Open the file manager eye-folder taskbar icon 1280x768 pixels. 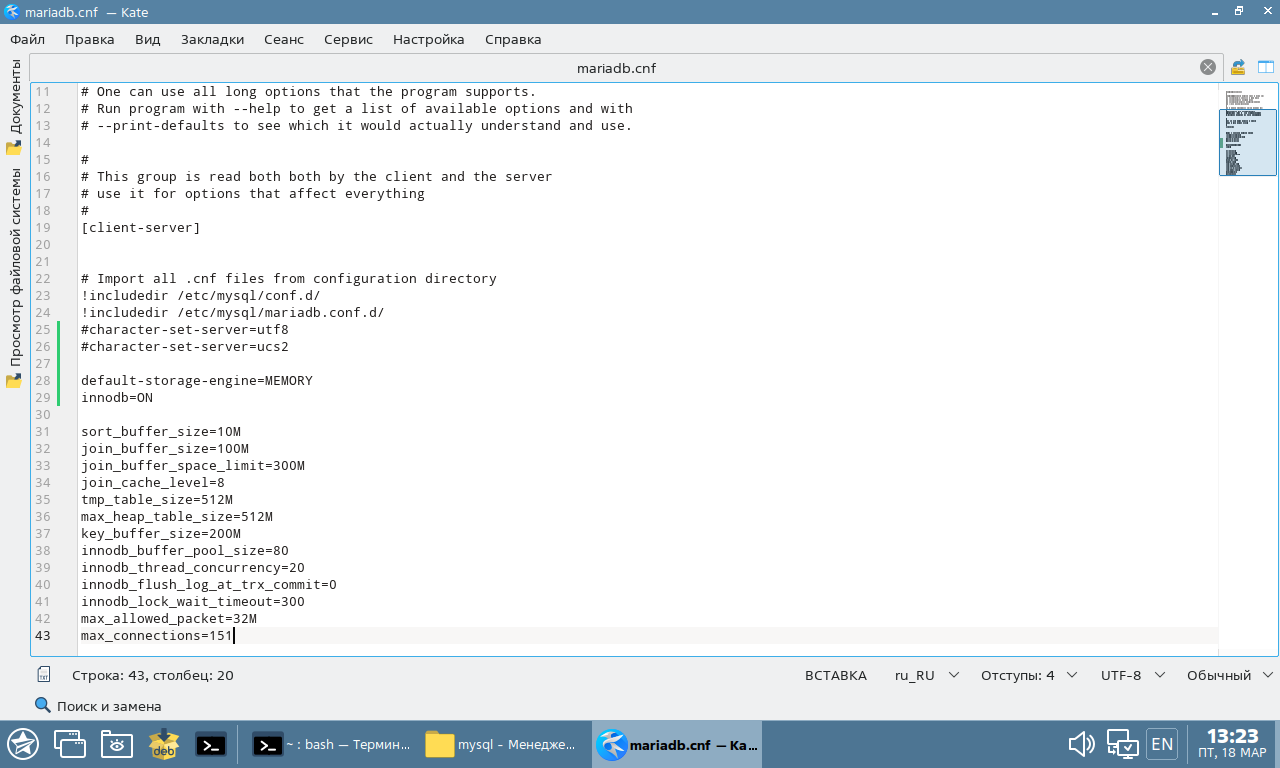[117, 744]
